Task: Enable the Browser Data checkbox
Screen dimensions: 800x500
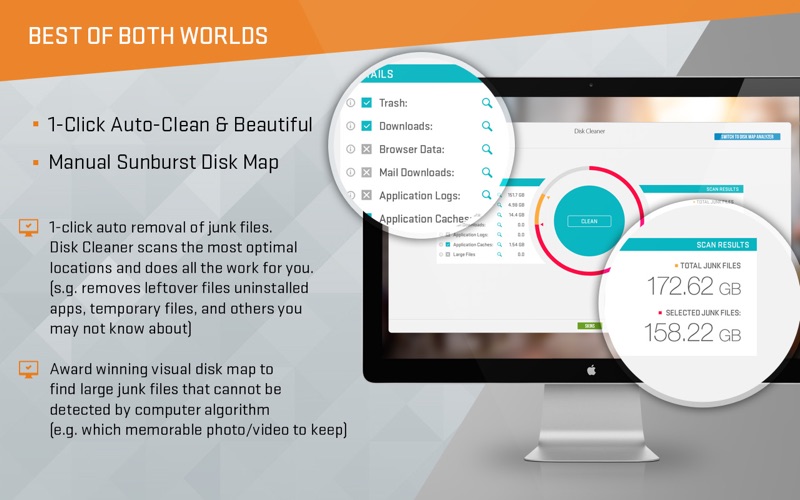Action: (366, 149)
